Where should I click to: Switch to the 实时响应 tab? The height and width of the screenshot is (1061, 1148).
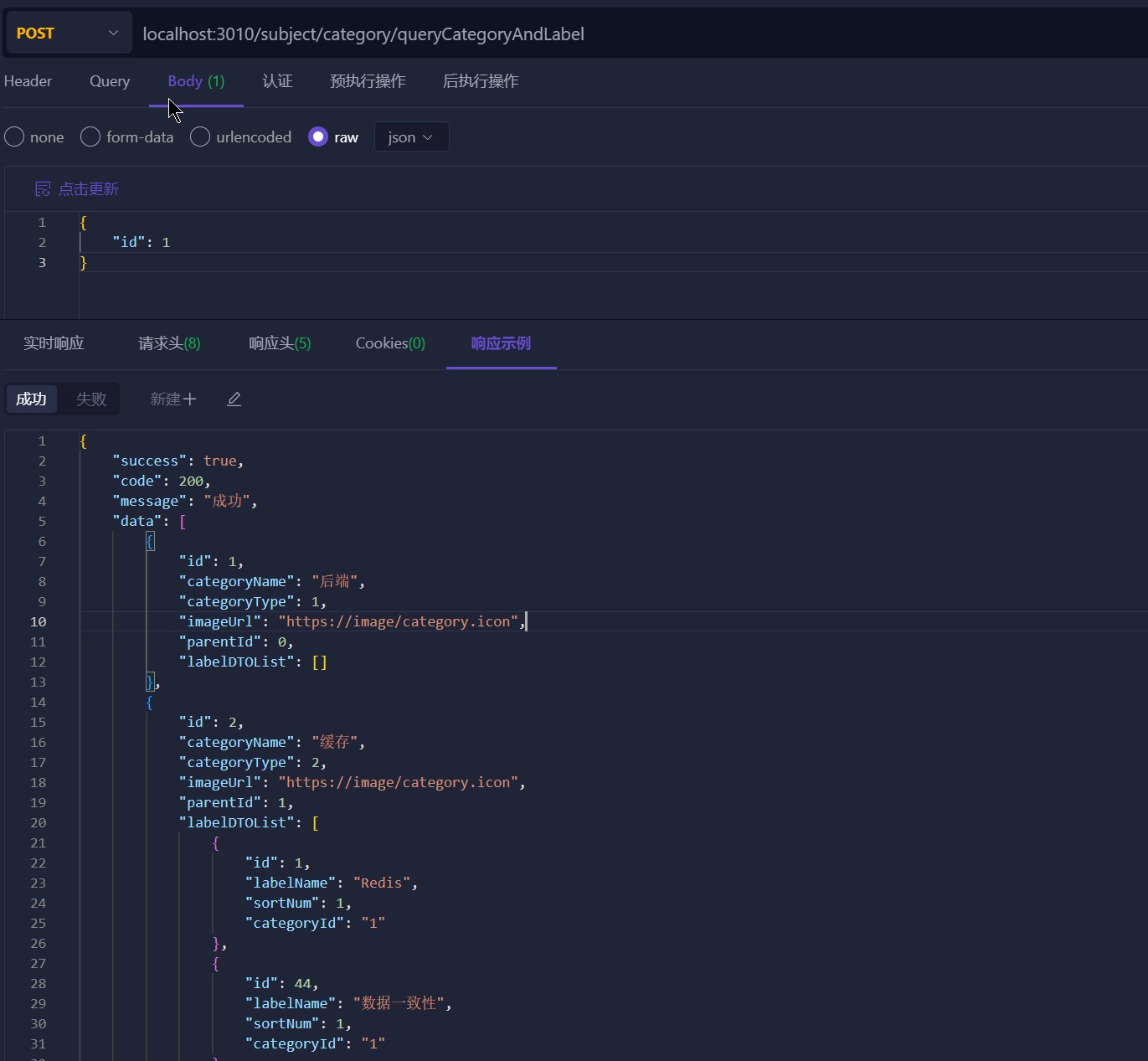[x=54, y=343]
